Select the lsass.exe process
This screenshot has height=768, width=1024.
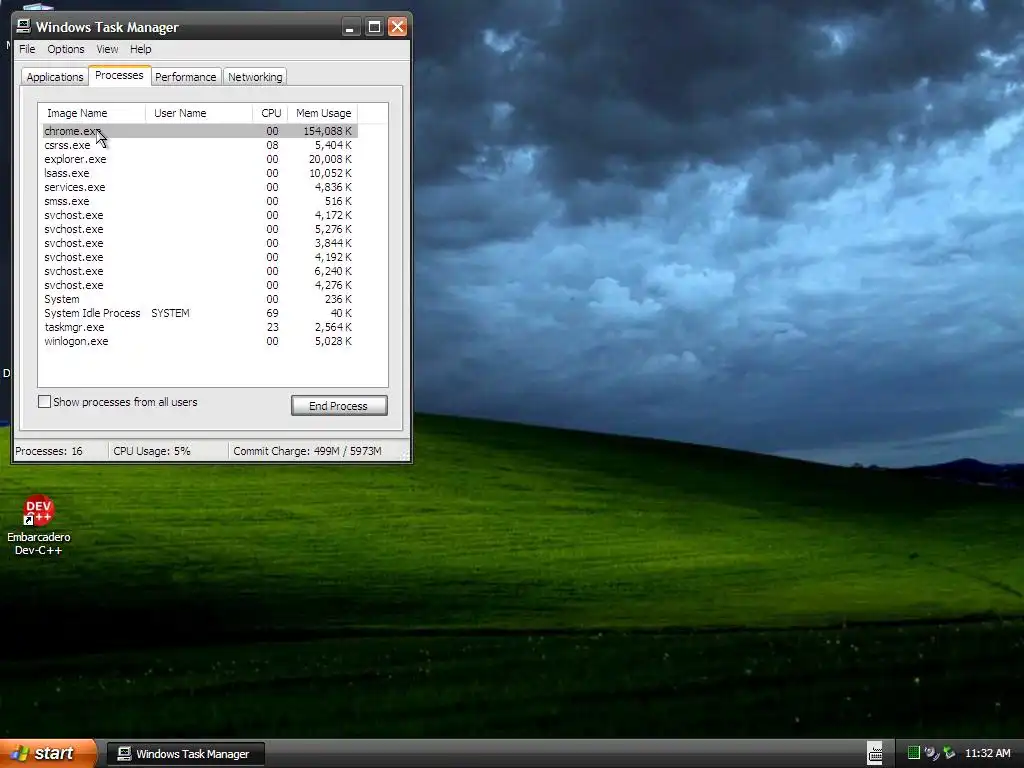200,173
